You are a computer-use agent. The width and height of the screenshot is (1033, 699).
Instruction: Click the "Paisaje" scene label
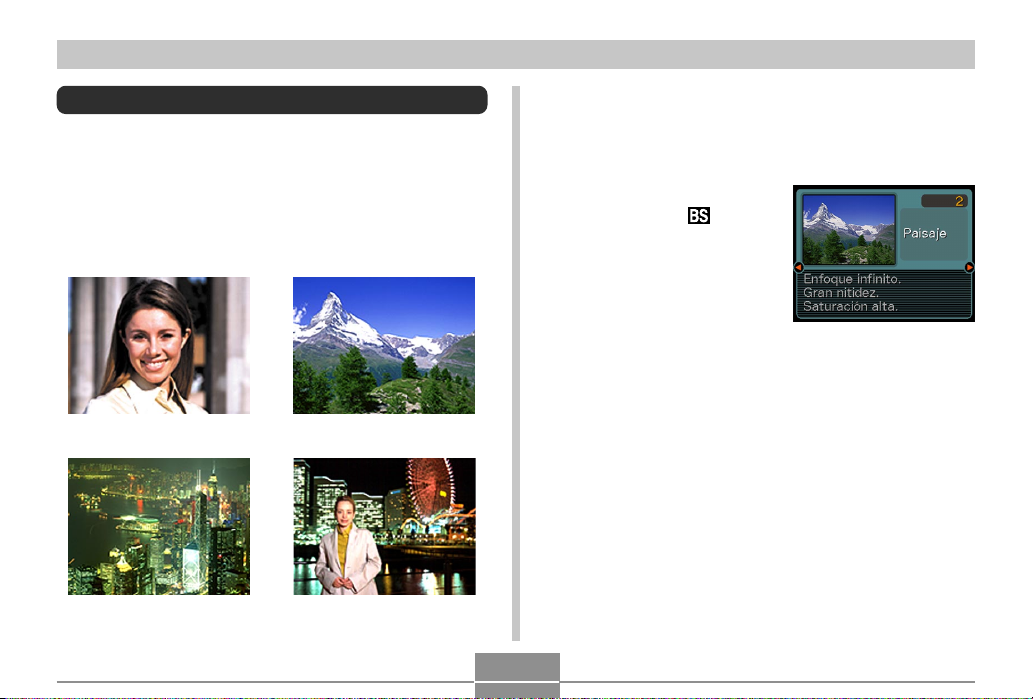pos(924,233)
